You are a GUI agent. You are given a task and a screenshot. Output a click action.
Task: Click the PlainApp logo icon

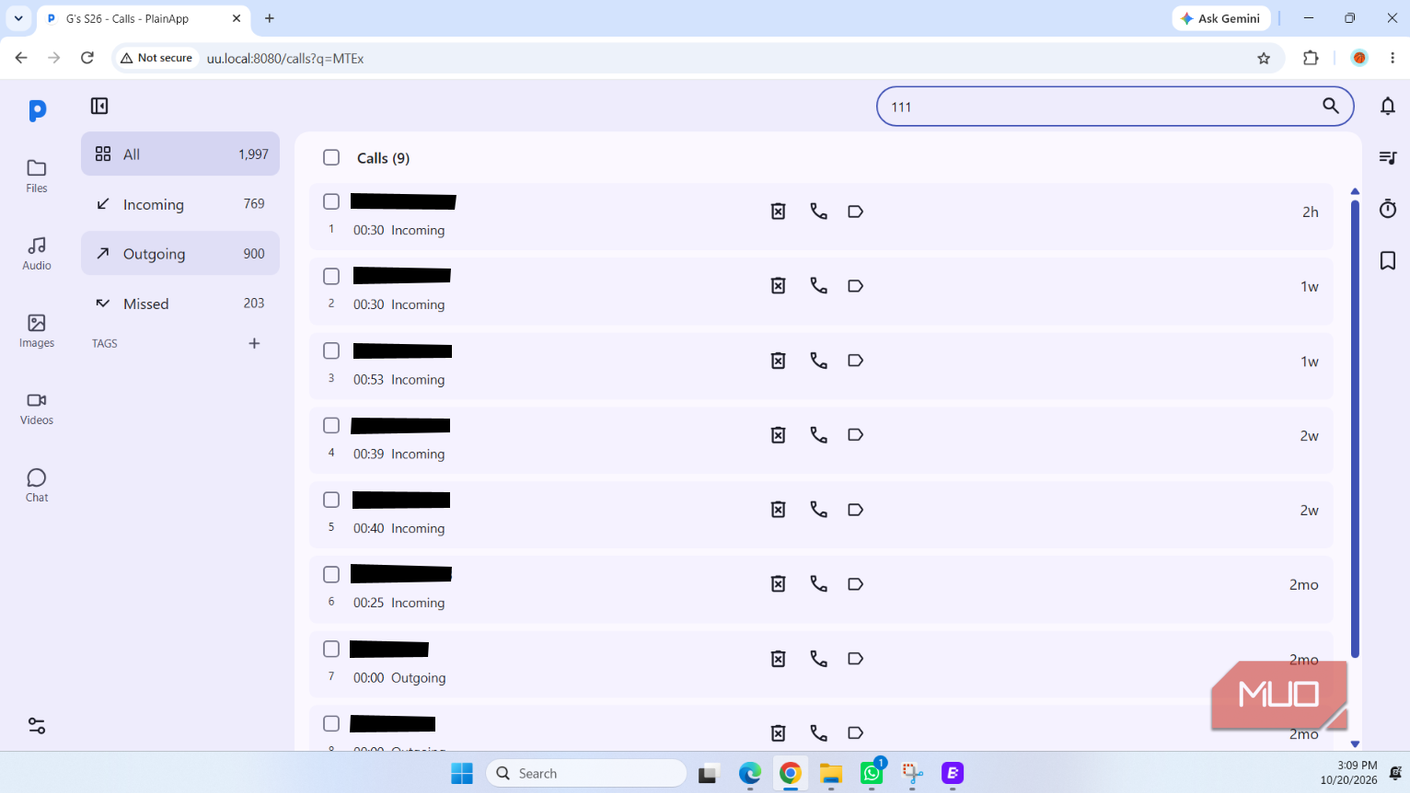[37, 110]
